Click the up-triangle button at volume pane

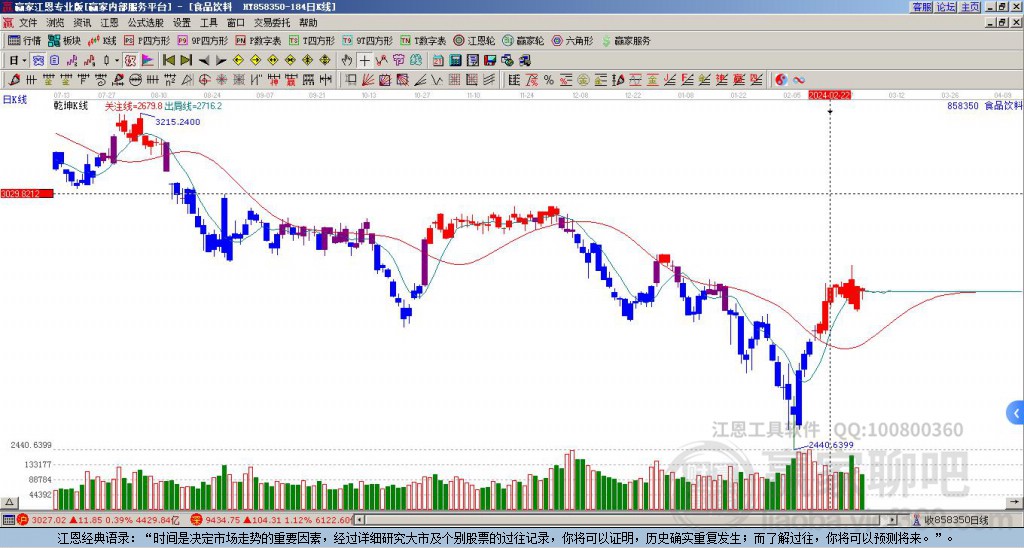pos(9,502)
